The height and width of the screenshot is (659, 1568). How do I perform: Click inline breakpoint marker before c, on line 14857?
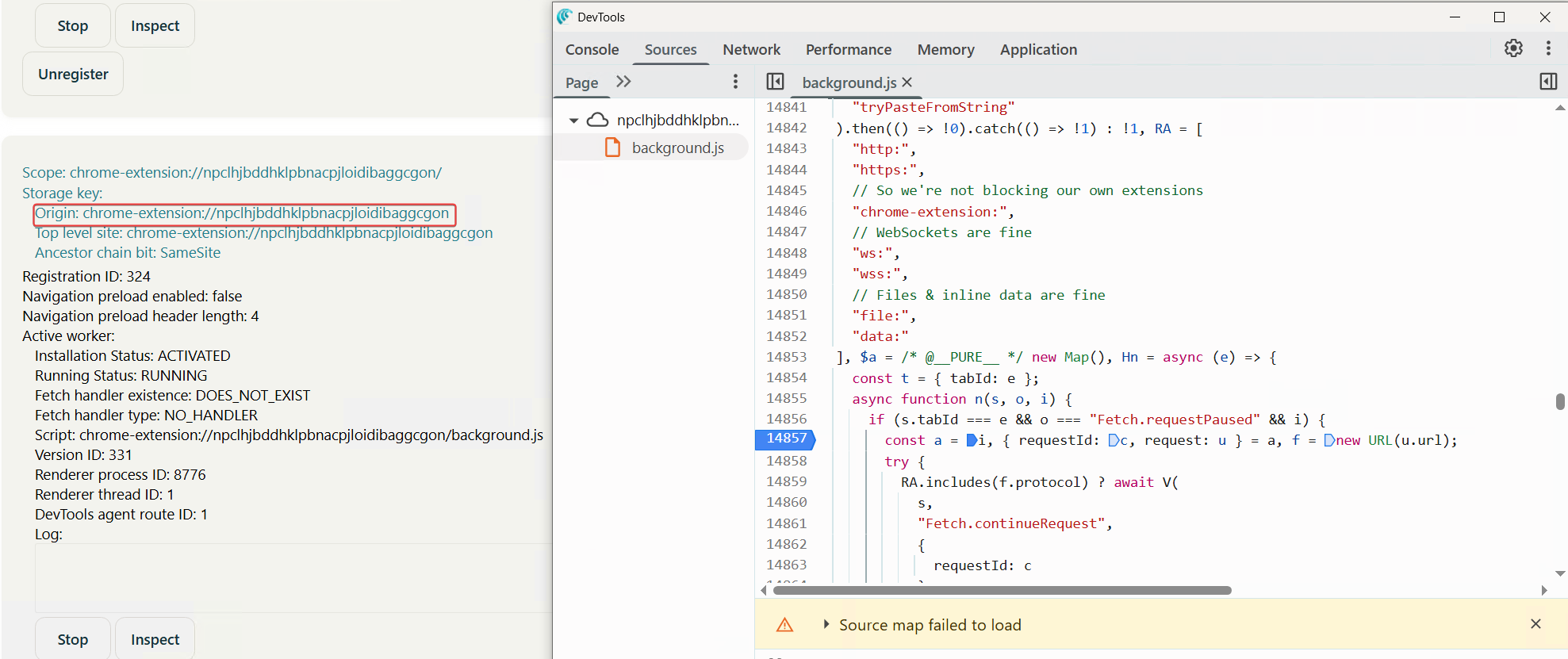coord(1114,440)
